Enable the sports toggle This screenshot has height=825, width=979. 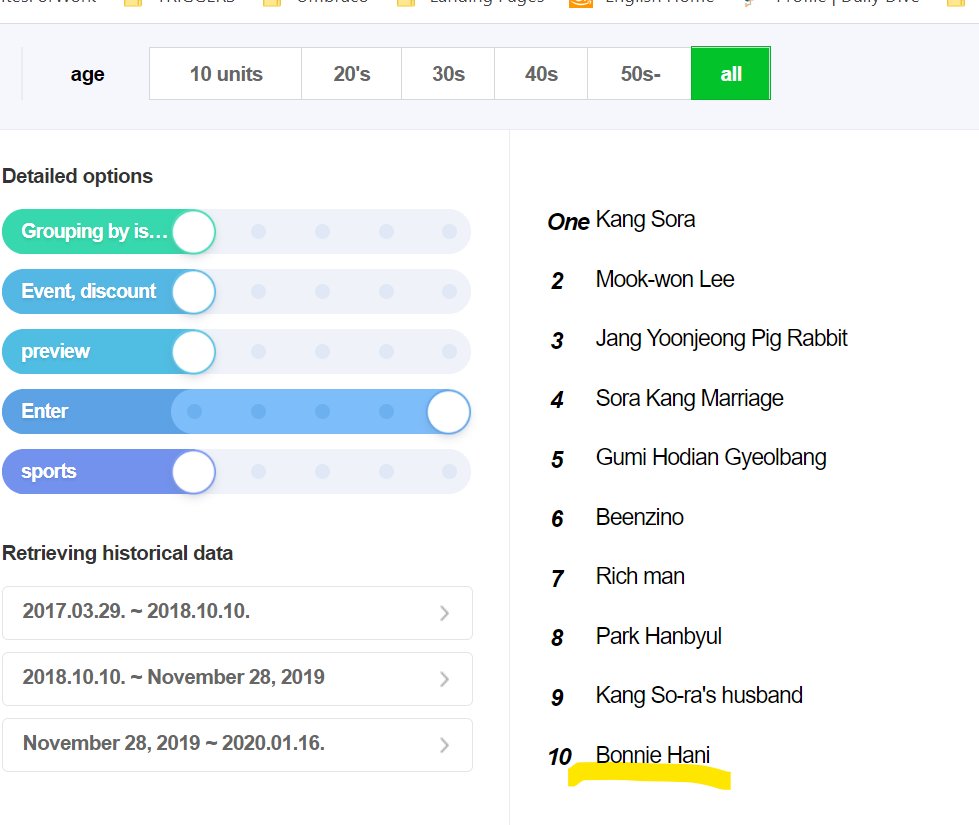coord(193,471)
